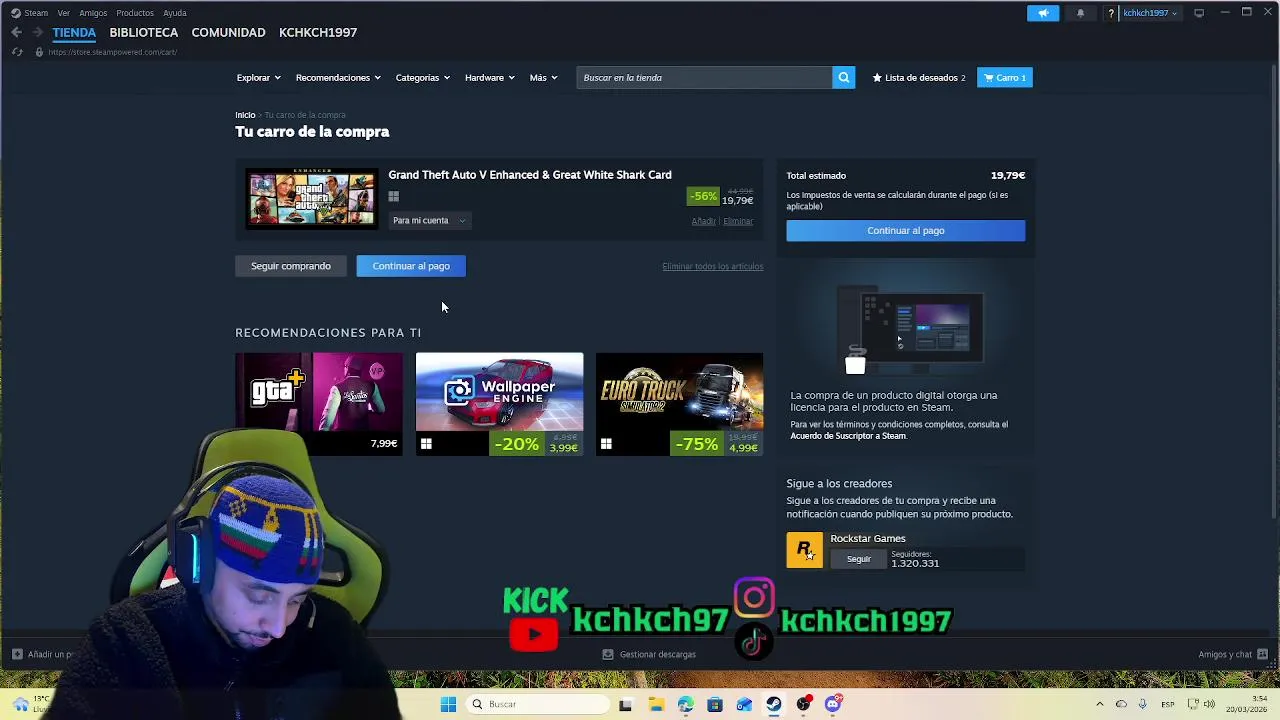This screenshot has height=720, width=1280.
Task: Click the question mark avatar icon
Action: tap(1110, 13)
